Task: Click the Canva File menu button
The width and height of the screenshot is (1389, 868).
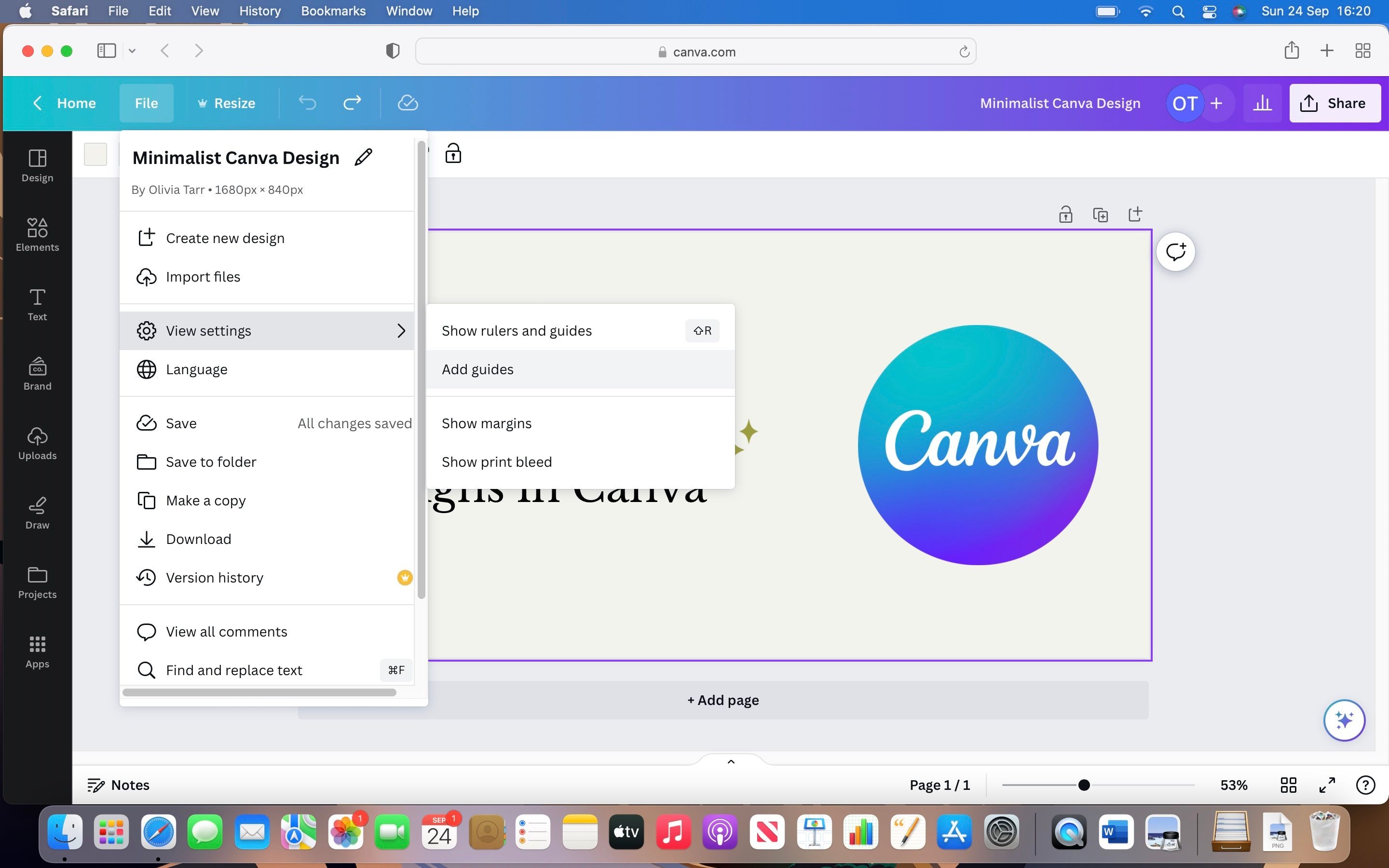Action: (x=146, y=103)
